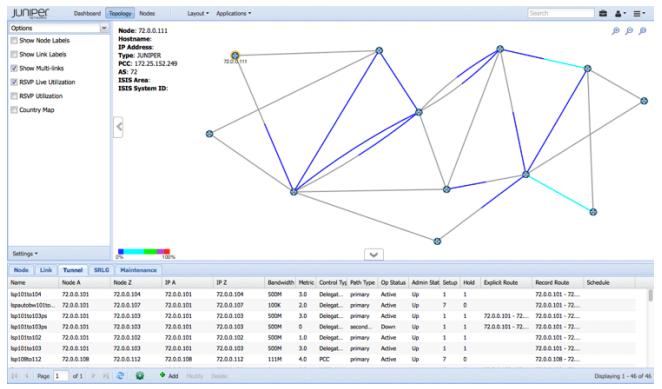Select the Topology menu item
The image size is (662, 389).
120,14
